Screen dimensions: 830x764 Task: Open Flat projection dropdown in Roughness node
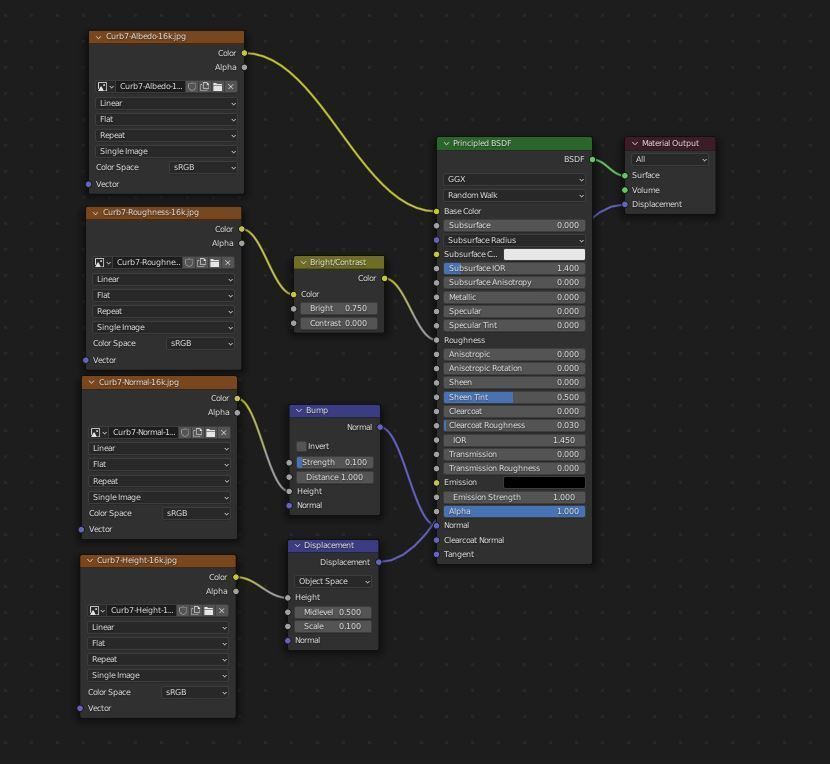163,295
